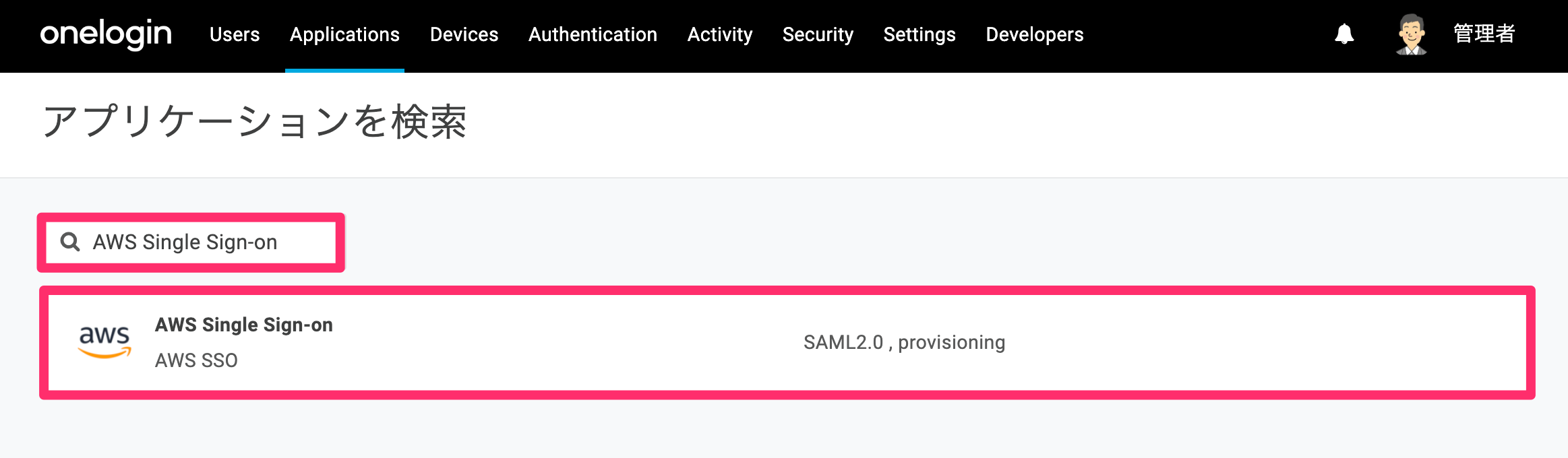Click the AWS SSO subtitle text
This screenshot has height=458, width=1568.
click(x=196, y=360)
